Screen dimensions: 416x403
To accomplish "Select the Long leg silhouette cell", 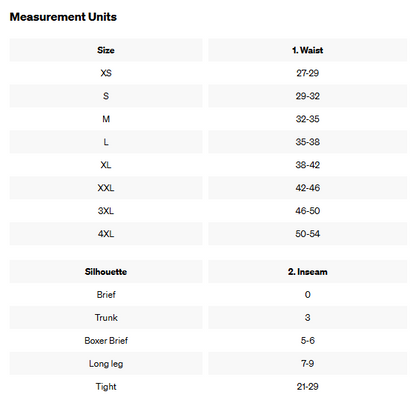I will coord(106,364).
